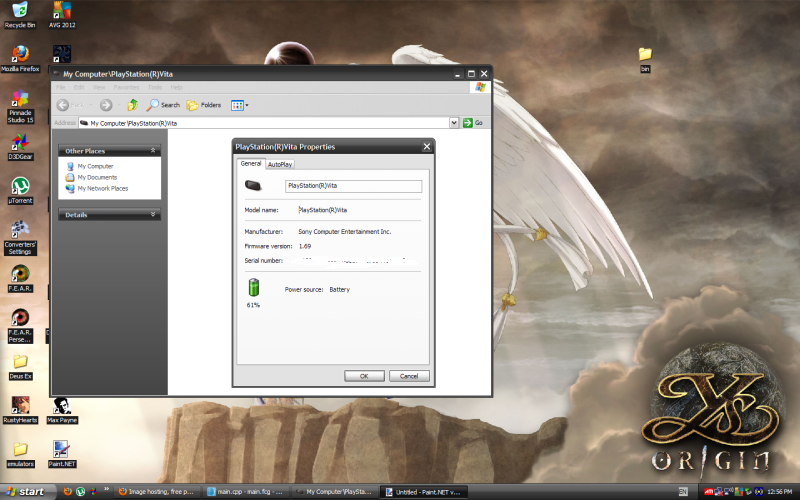Screen dimensions: 800x500
Task: Select the µTorrent desktop icon
Action: click(x=20, y=191)
